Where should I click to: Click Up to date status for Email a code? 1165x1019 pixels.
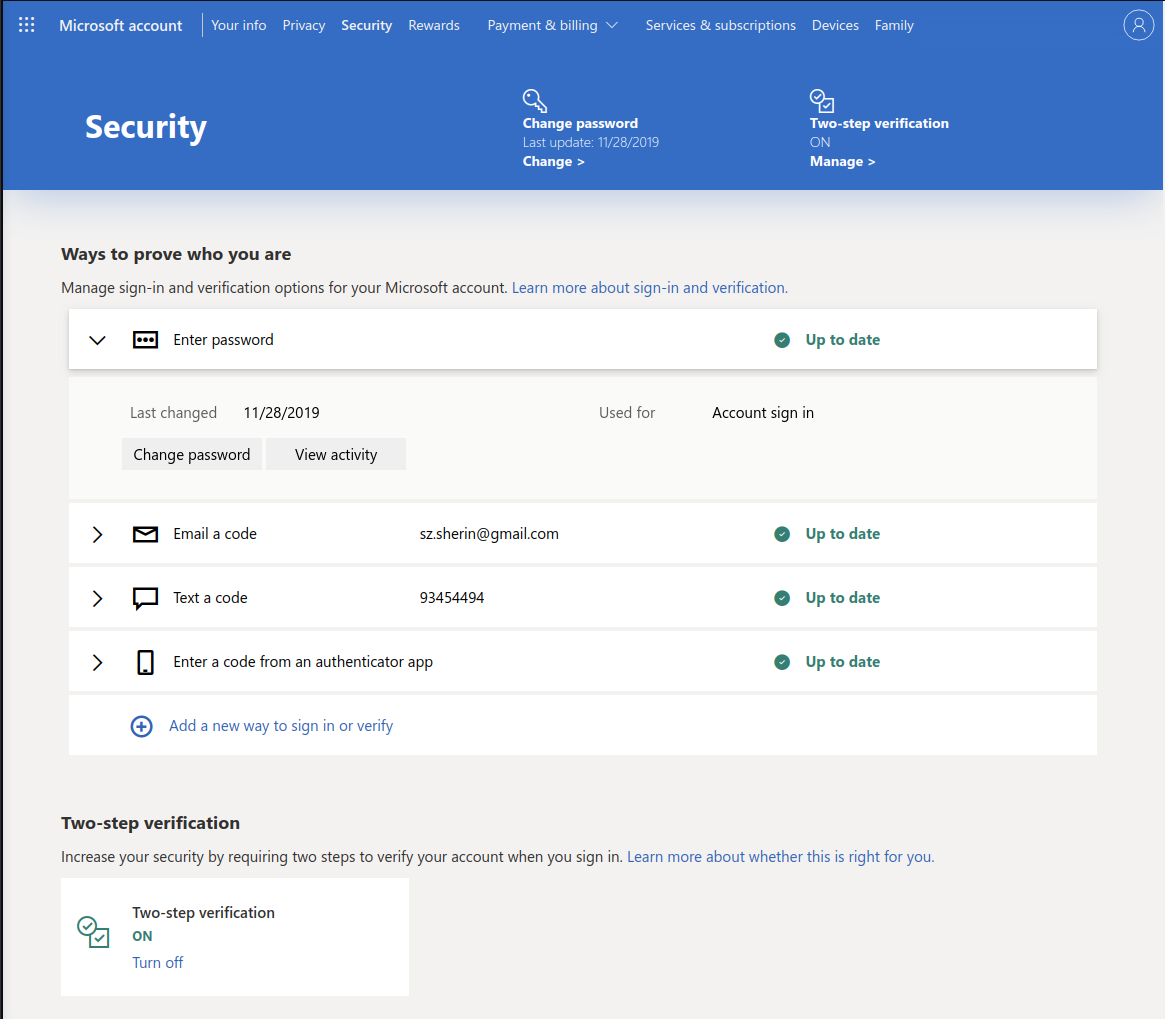[843, 534]
